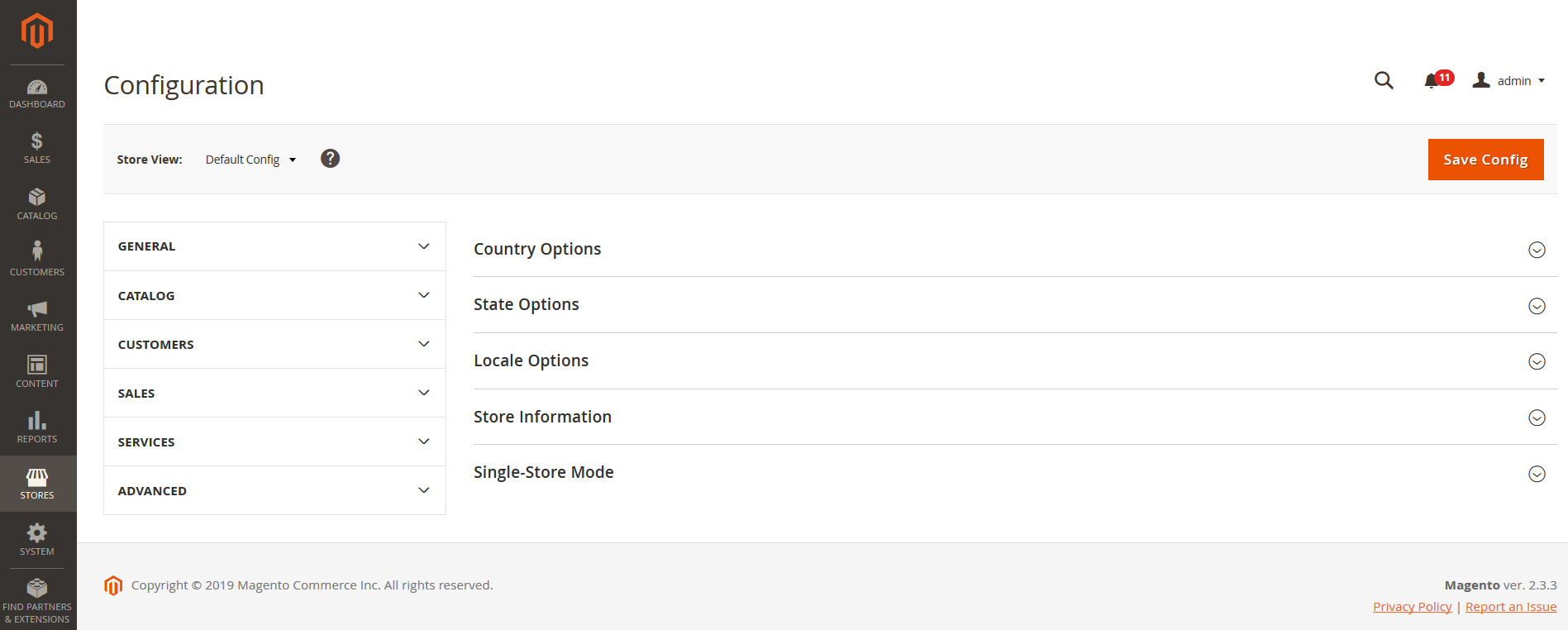Expand the Locale Options section
Screen dimensions: 1568x630
[x=1537, y=361]
